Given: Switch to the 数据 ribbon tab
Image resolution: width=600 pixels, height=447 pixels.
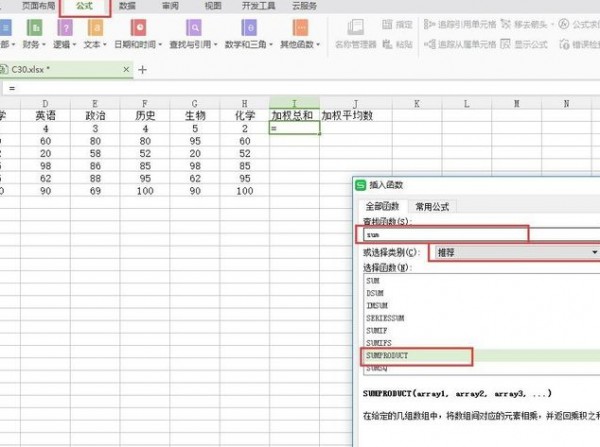Looking at the screenshot, I should pyautogui.click(x=127, y=6).
